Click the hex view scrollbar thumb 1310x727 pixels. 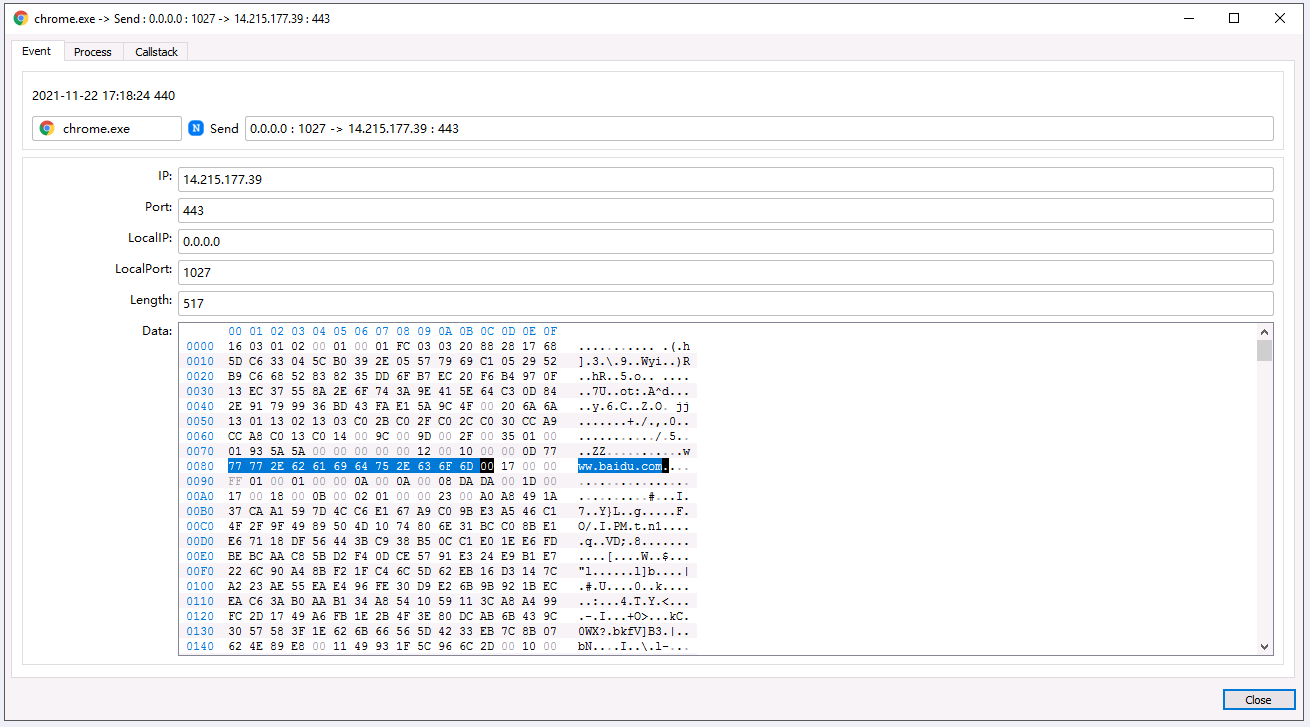pos(1264,350)
